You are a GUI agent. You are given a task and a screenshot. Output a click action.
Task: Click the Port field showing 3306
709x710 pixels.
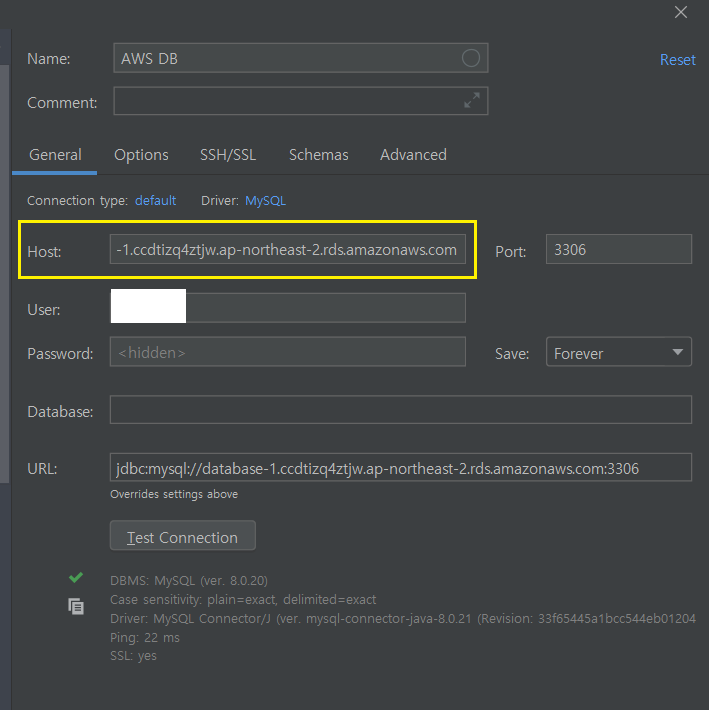pyautogui.click(x=618, y=249)
